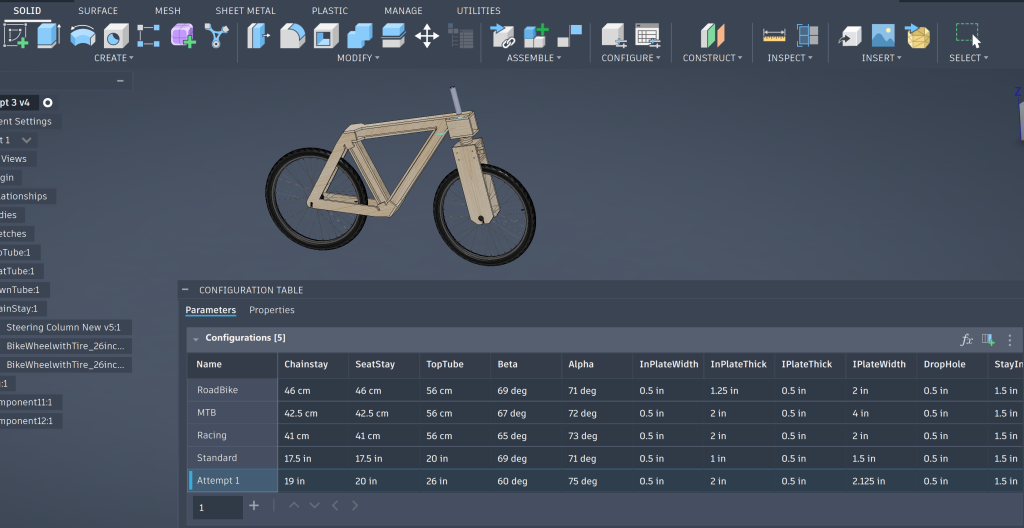Open the fx parameters icon in table
The height and width of the screenshot is (528, 1024).
(x=967, y=339)
